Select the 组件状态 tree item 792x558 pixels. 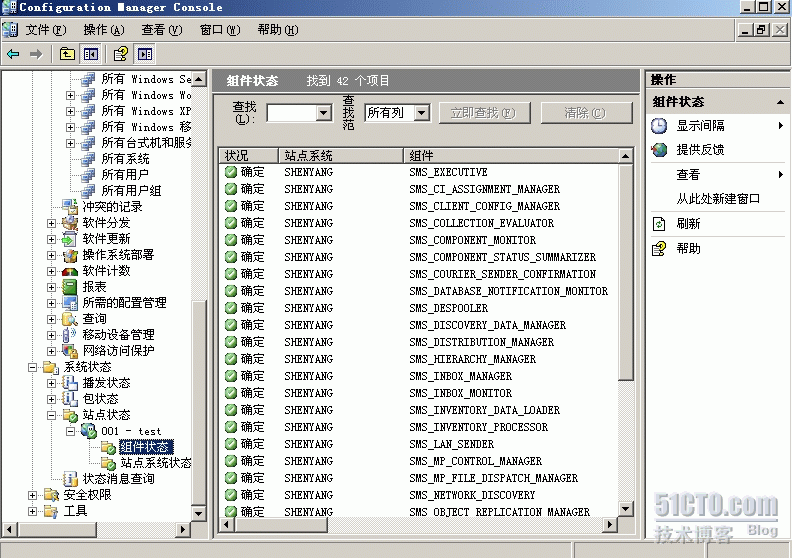[145, 447]
